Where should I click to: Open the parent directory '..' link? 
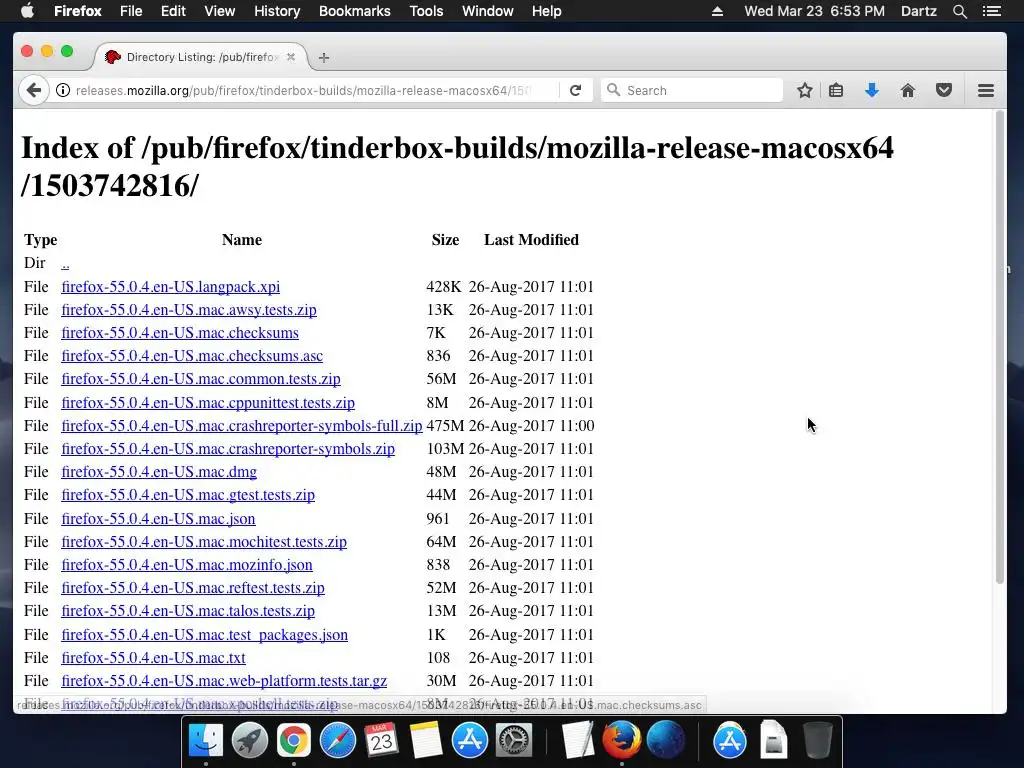click(x=65, y=263)
